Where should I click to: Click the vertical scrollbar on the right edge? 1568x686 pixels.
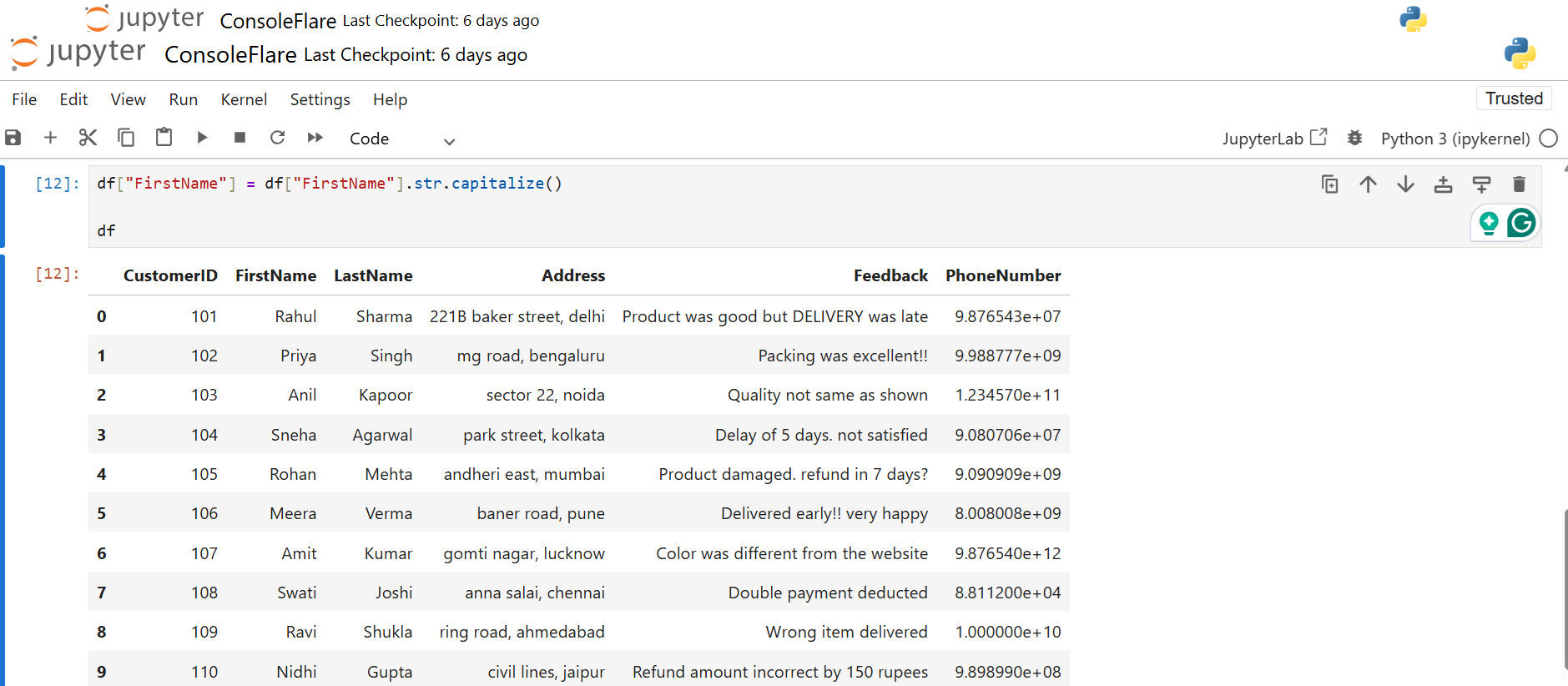coord(1565,588)
